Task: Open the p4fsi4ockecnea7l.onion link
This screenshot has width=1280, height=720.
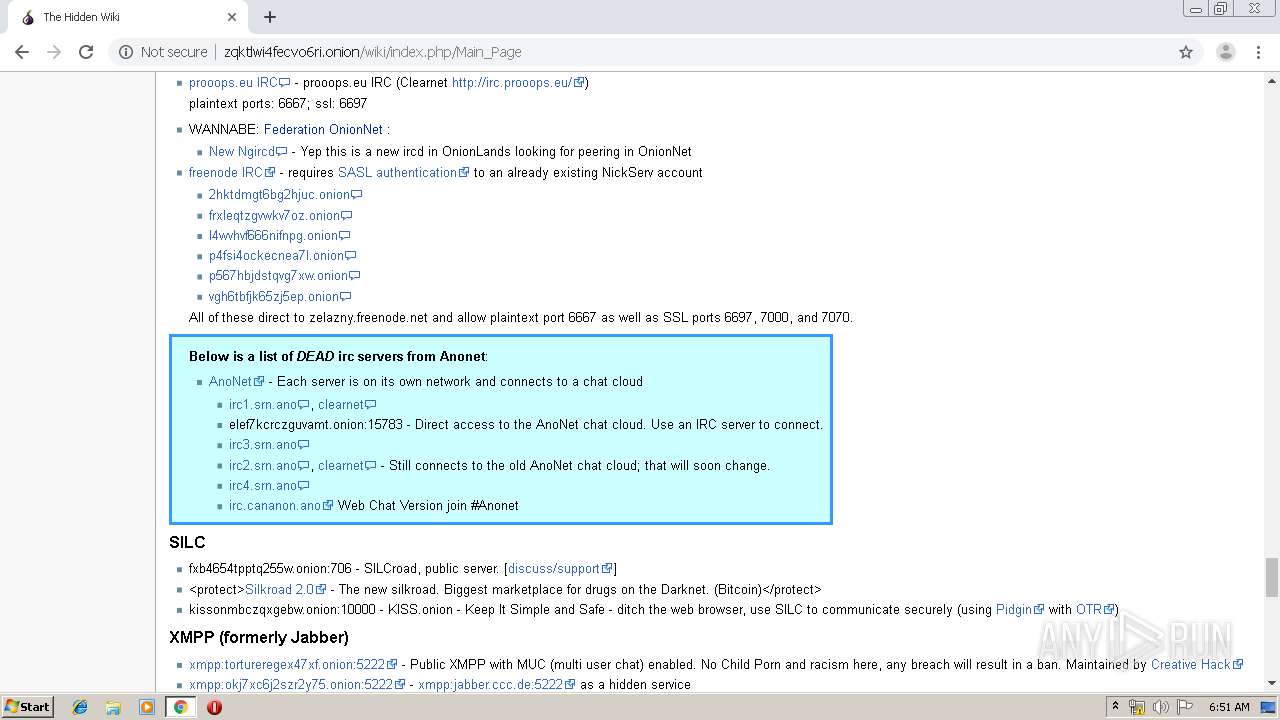Action: (282, 255)
